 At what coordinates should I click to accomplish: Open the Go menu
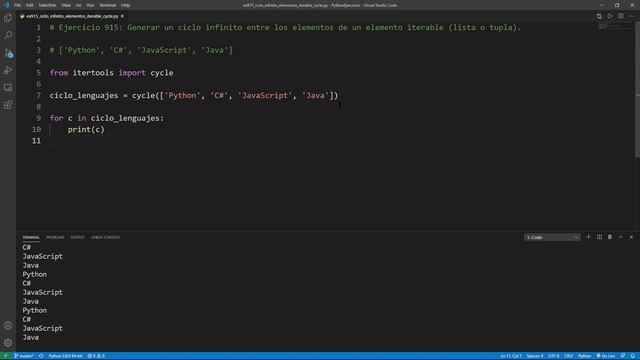click(x=79, y=5)
